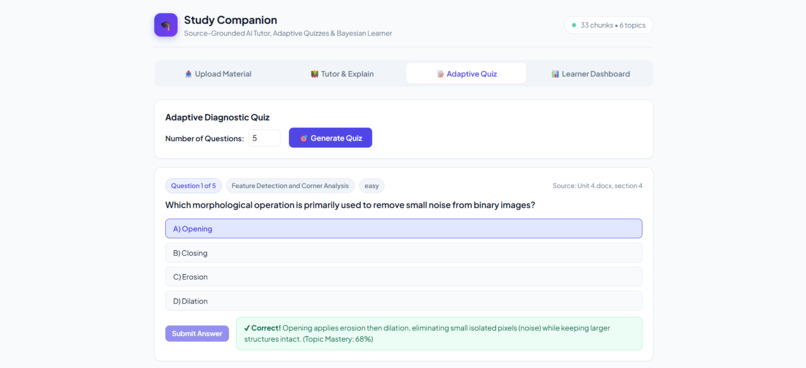Choose answer option C) Erosion
The image size is (806, 368).
tap(404, 277)
